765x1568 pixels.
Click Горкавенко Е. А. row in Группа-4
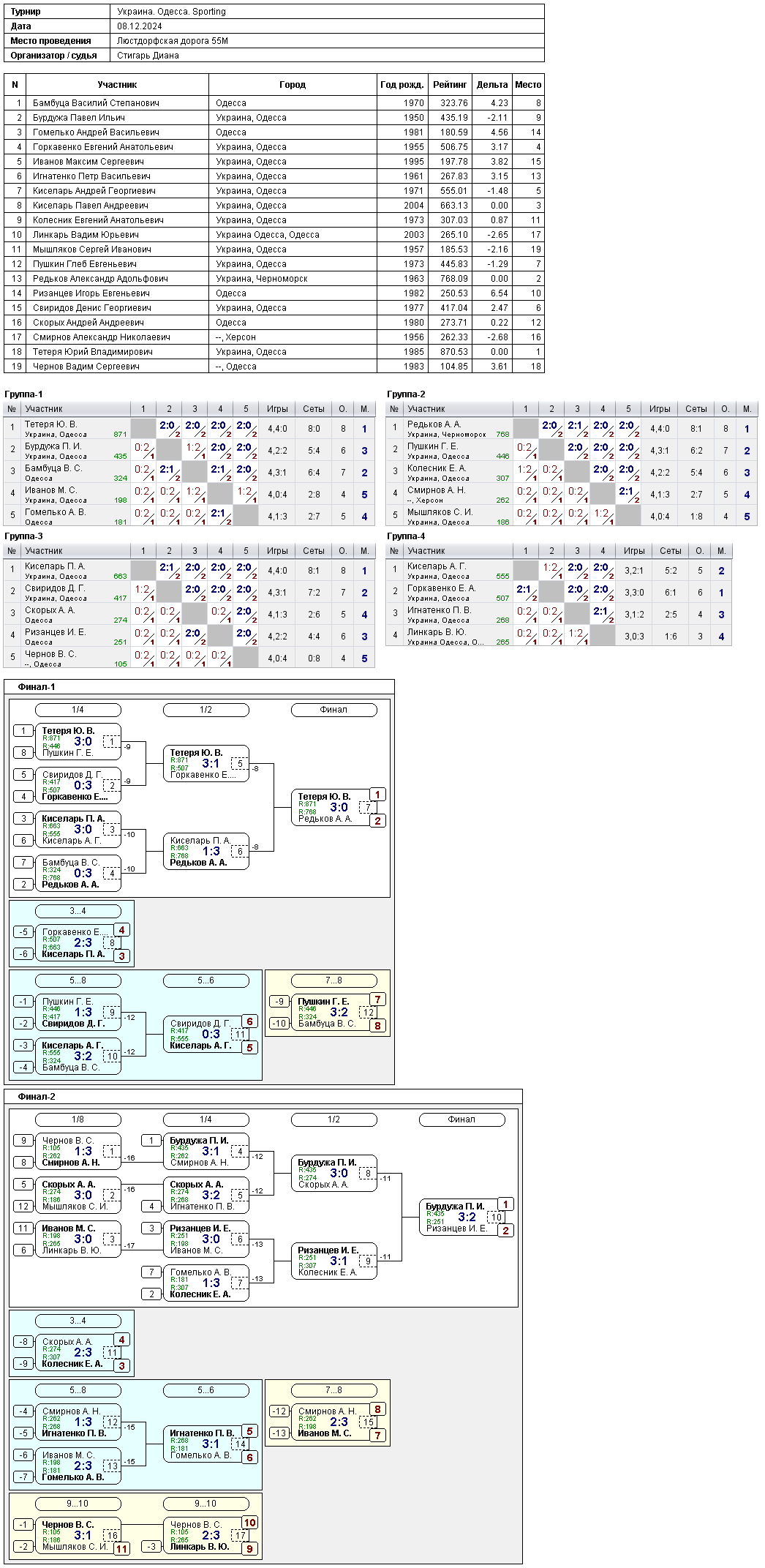[559, 593]
